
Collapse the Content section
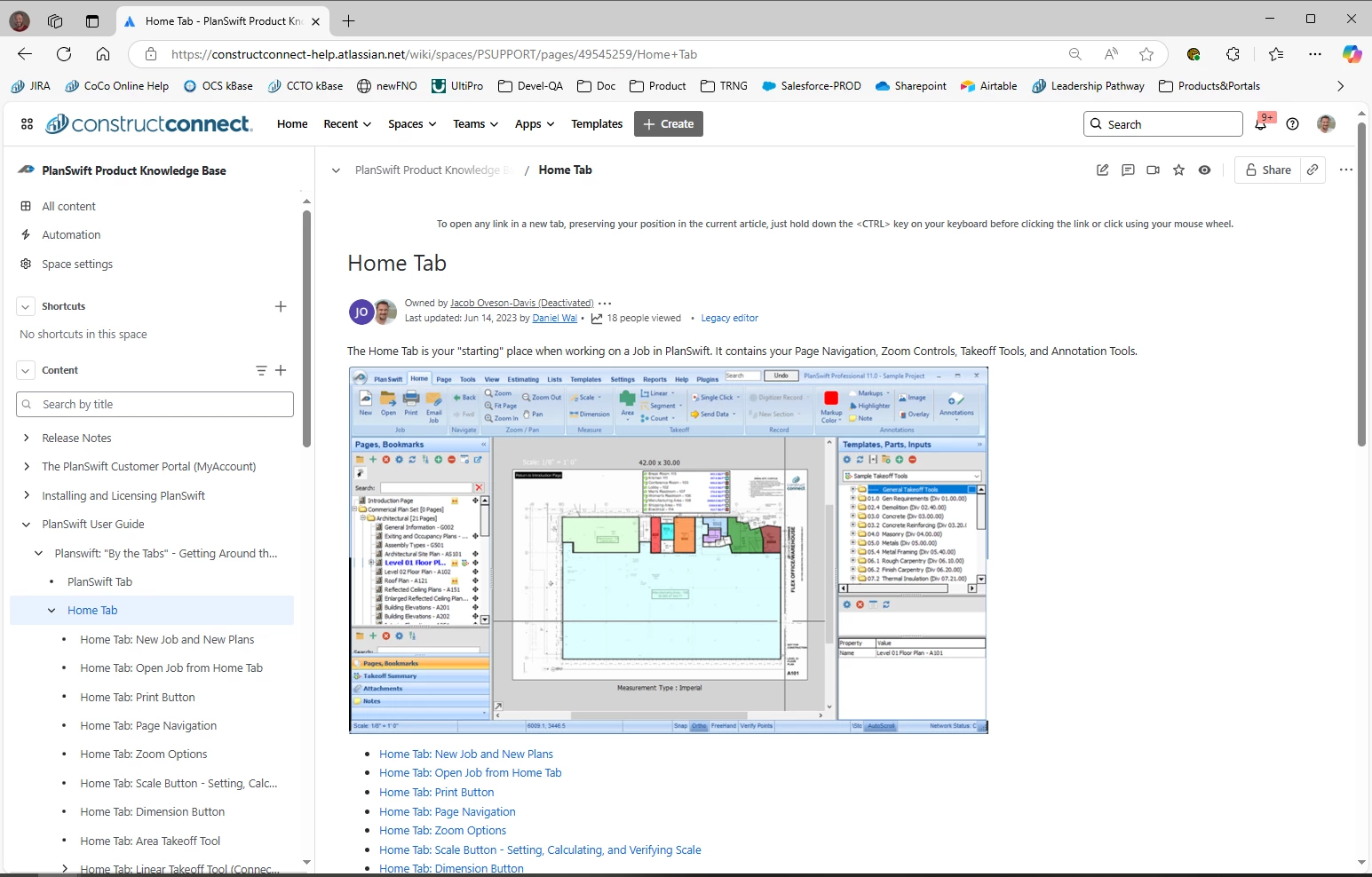pyautogui.click(x=25, y=370)
